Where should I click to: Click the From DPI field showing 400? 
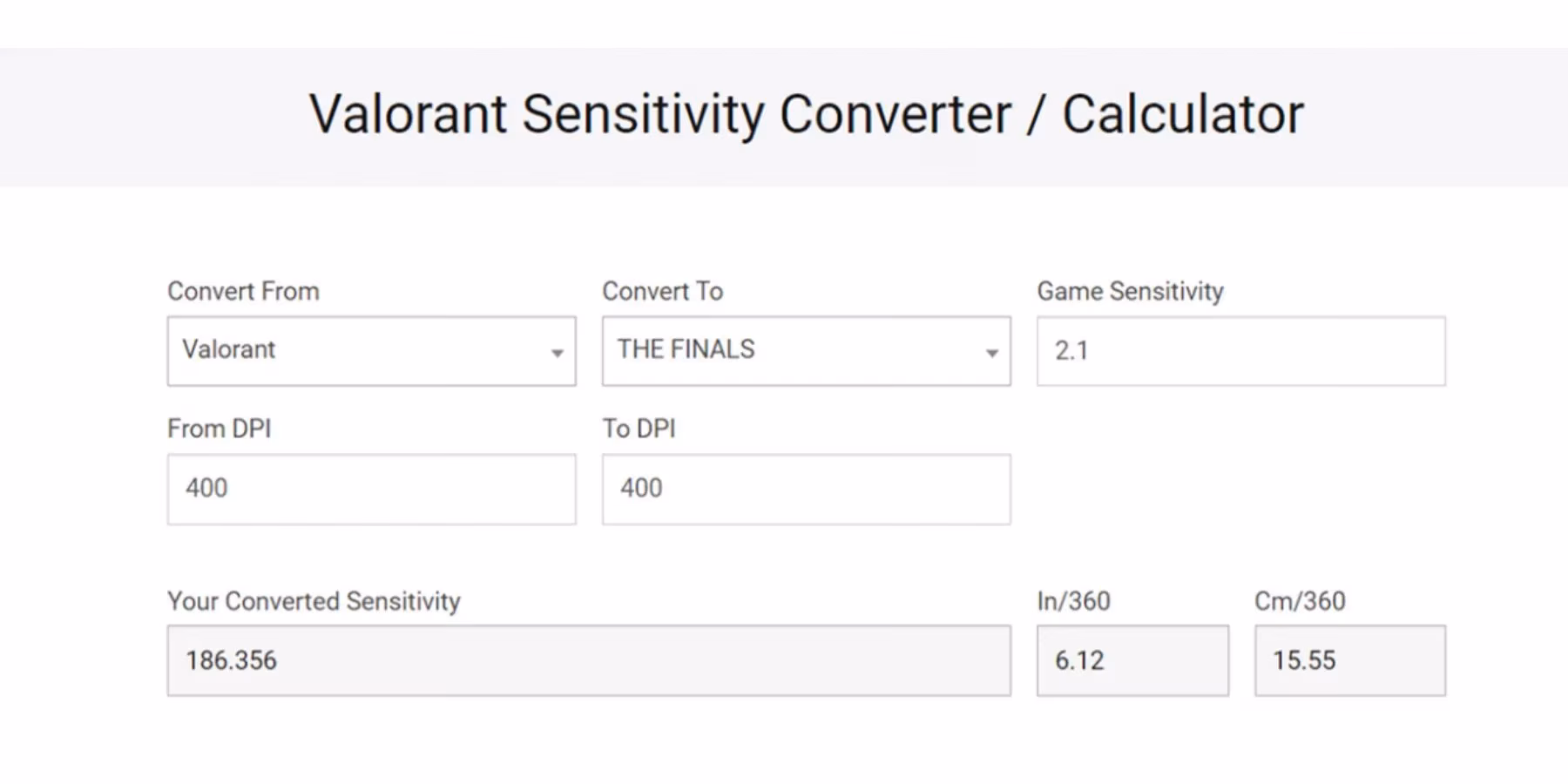(371, 489)
